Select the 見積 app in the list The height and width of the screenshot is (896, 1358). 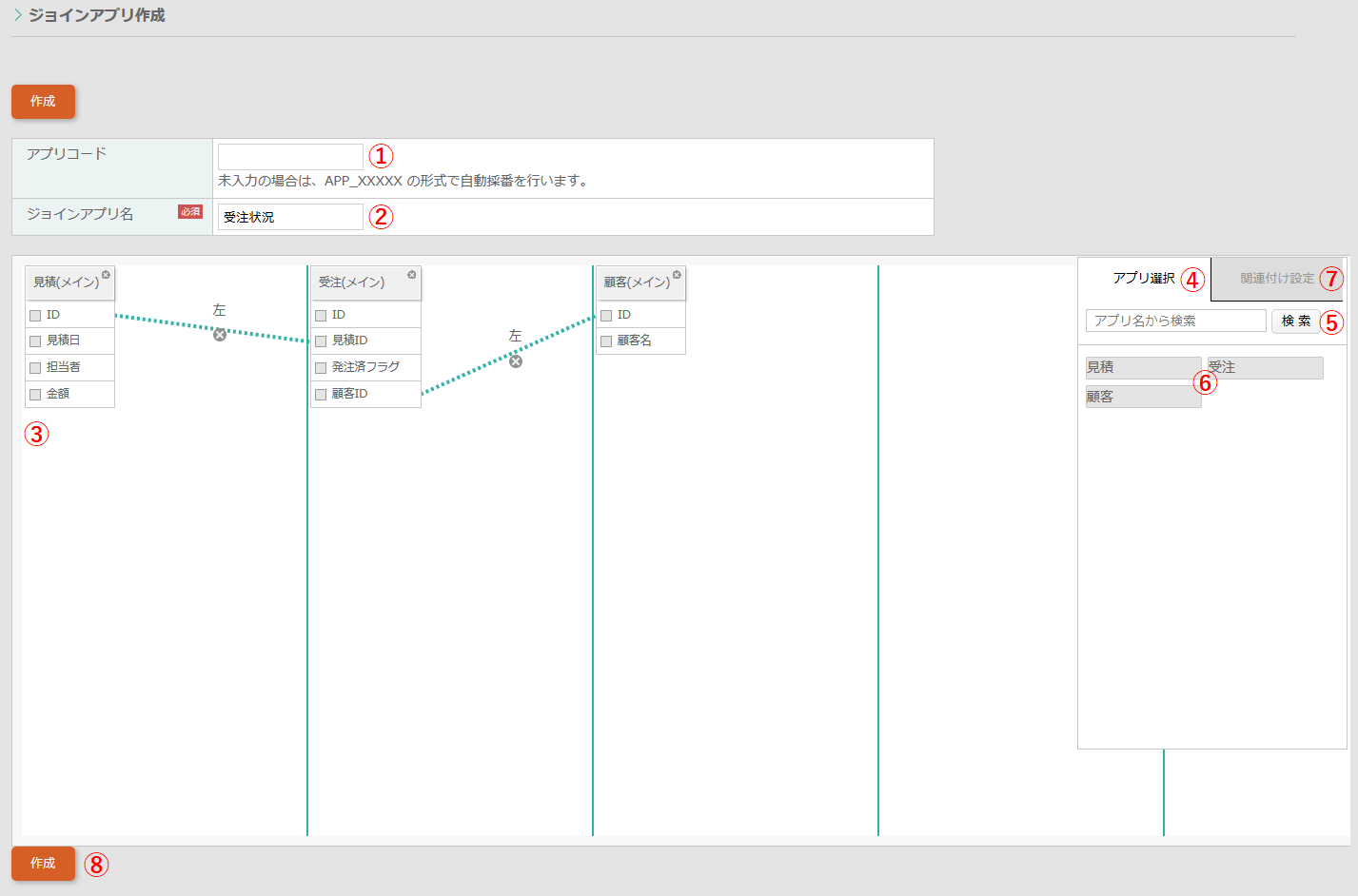pyautogui.click(x=1143, y=368)
